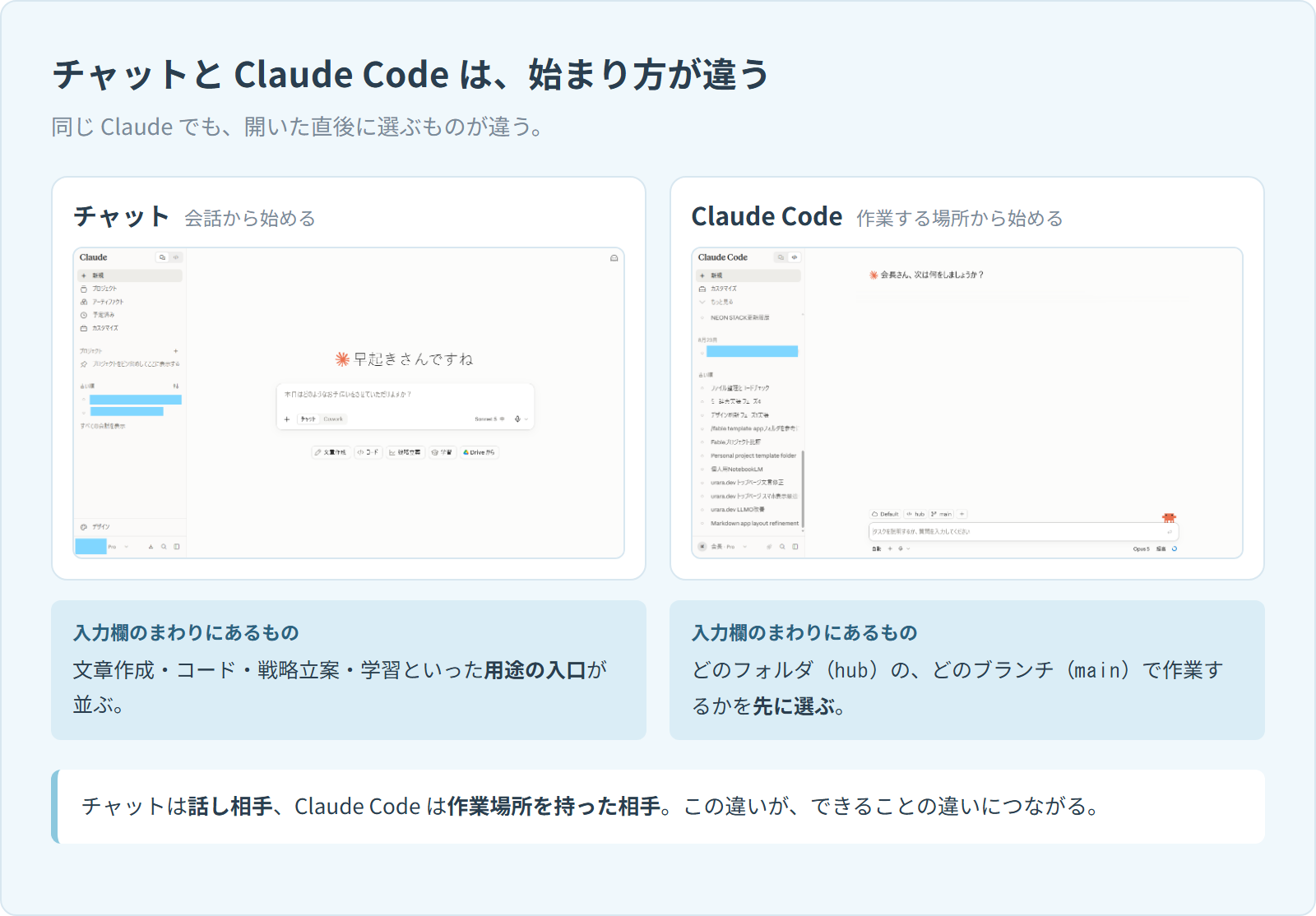Click the sort icon beside the conversations header
This screenshot has height=916, width=1316.
click(x=176, y=386)
